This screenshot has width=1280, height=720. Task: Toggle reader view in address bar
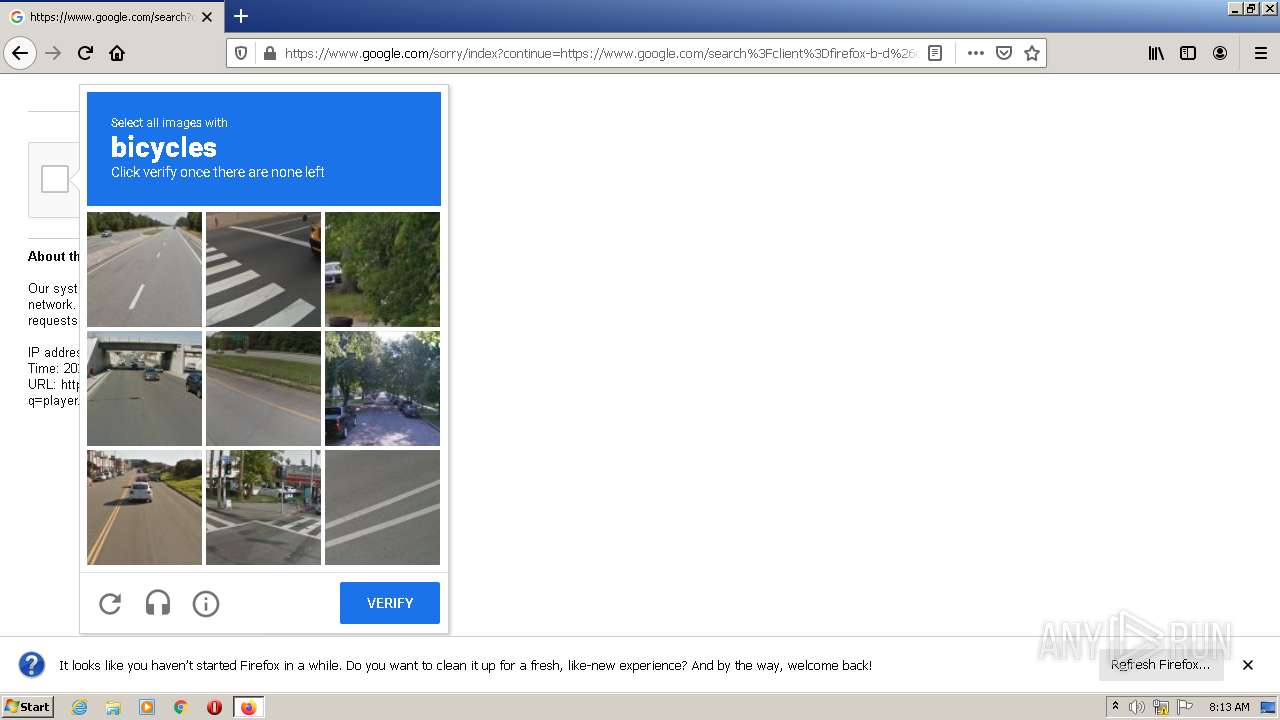pos(935,53)
